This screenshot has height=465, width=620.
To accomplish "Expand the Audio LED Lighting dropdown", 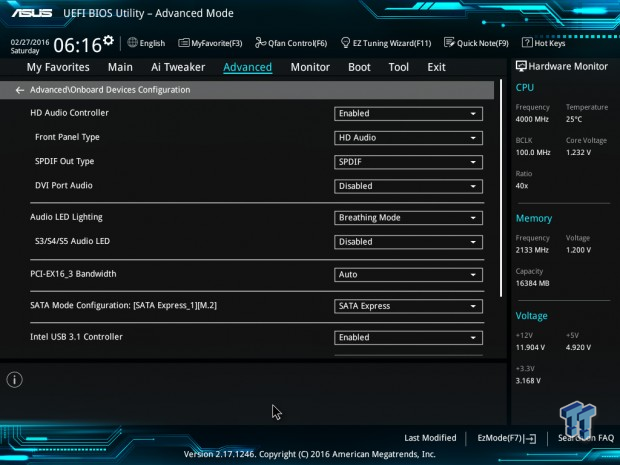I will [408, 218].
